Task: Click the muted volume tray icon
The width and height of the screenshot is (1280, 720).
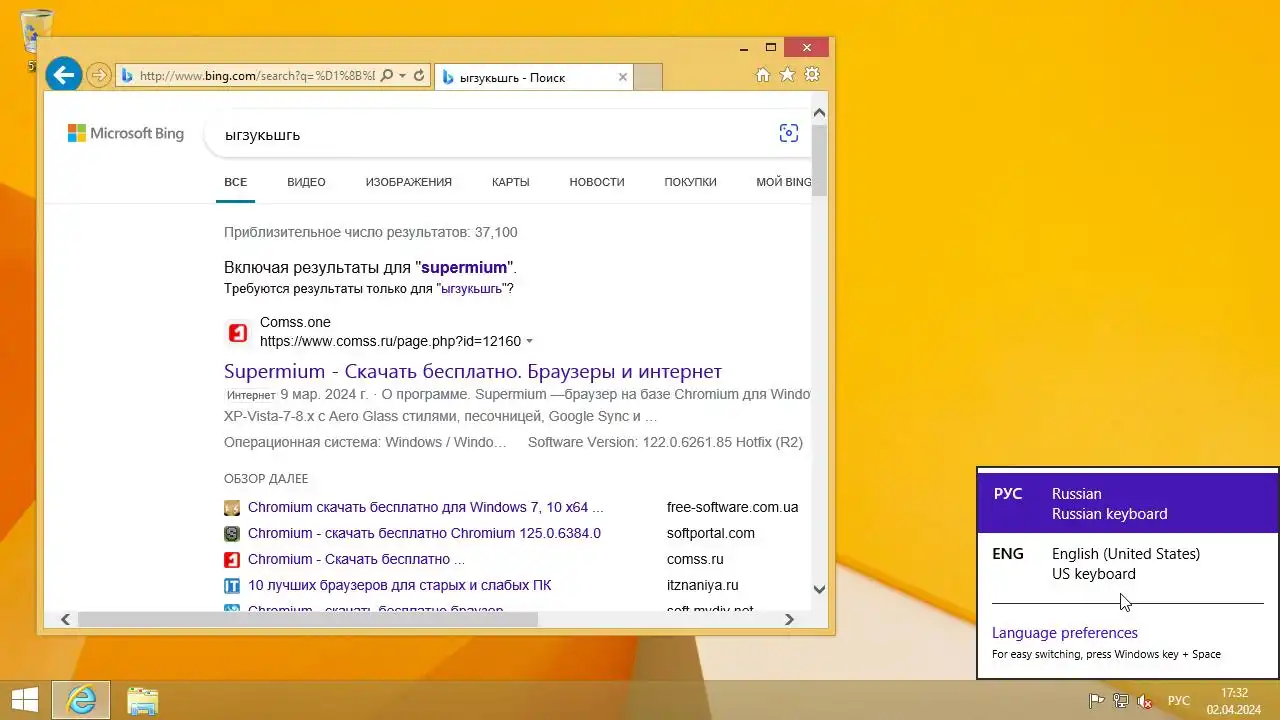Action: (1145, 701)
